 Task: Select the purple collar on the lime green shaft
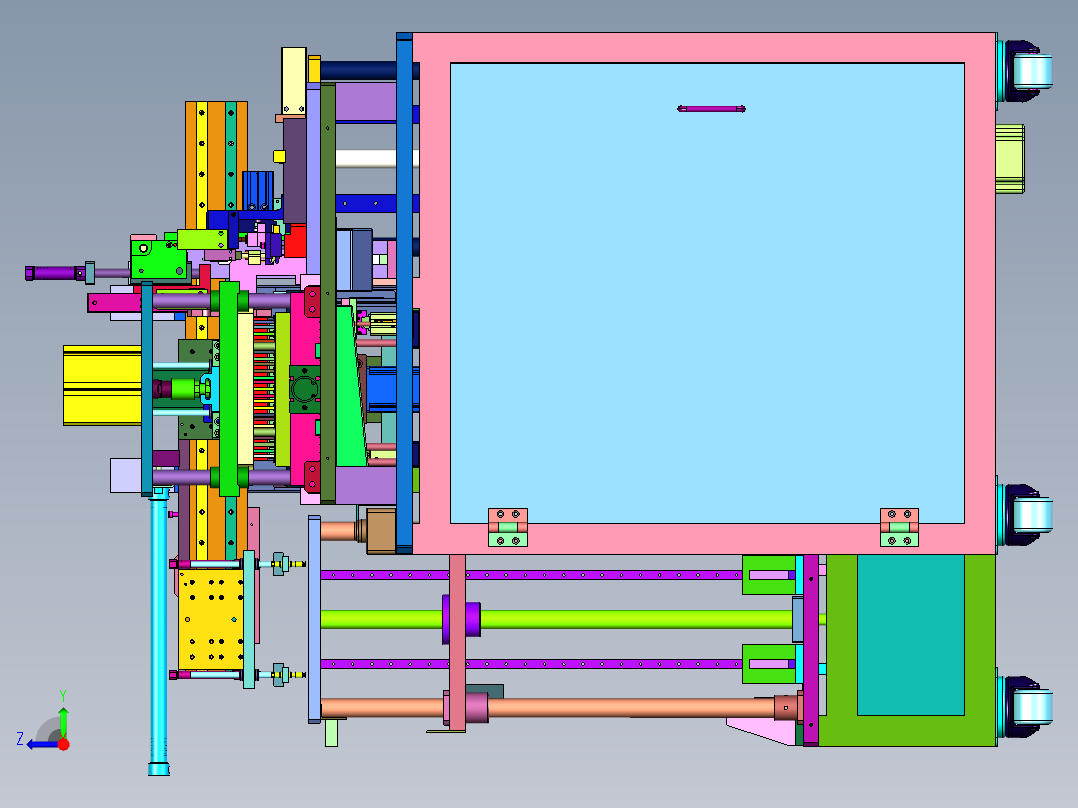(462, 620)
